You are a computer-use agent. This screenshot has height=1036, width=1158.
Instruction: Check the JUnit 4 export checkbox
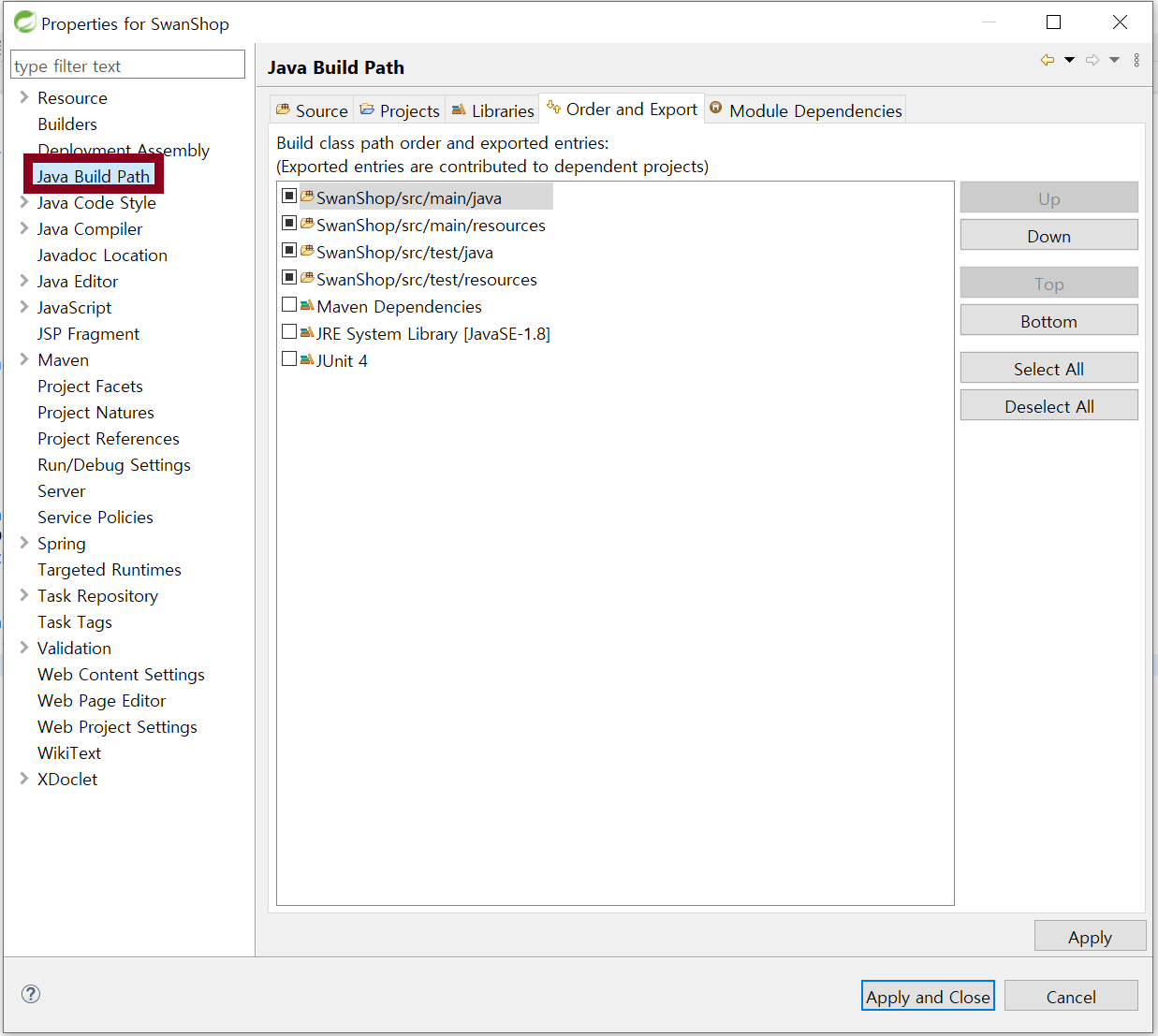click(x=289, y=359)
